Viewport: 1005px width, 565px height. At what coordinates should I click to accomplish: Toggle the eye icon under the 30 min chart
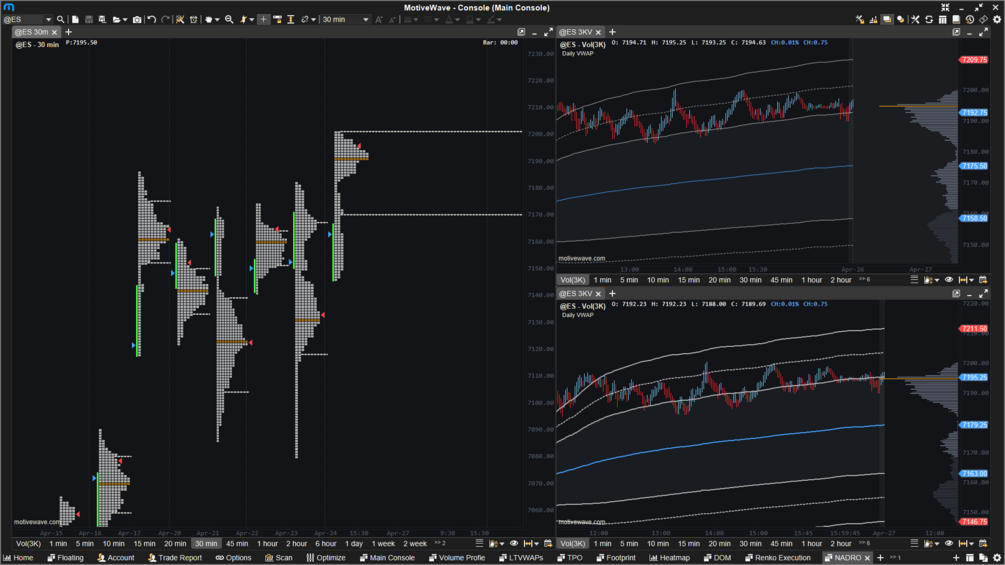pyautogui.click(x=514, y=543)
